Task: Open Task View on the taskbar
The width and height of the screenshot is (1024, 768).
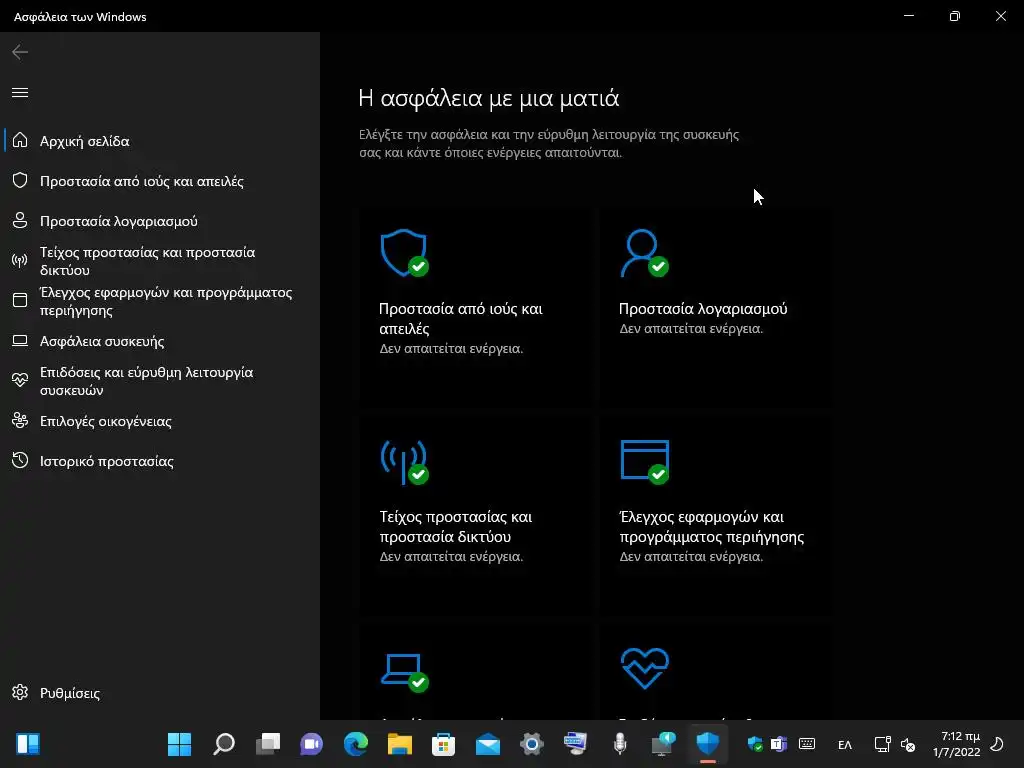Action: [267, 744]
